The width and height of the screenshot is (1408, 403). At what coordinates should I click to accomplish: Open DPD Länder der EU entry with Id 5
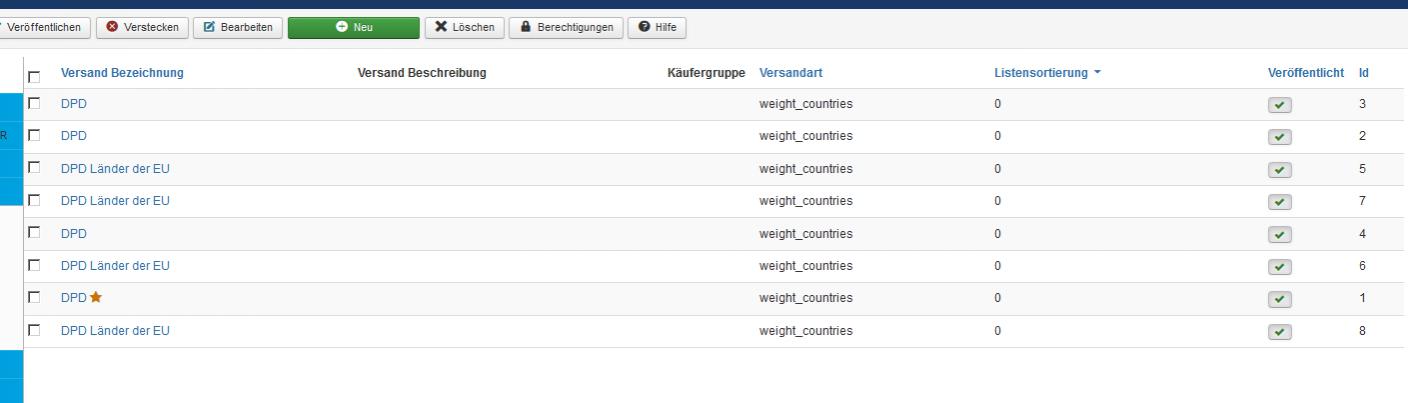(x=115, y=168)
